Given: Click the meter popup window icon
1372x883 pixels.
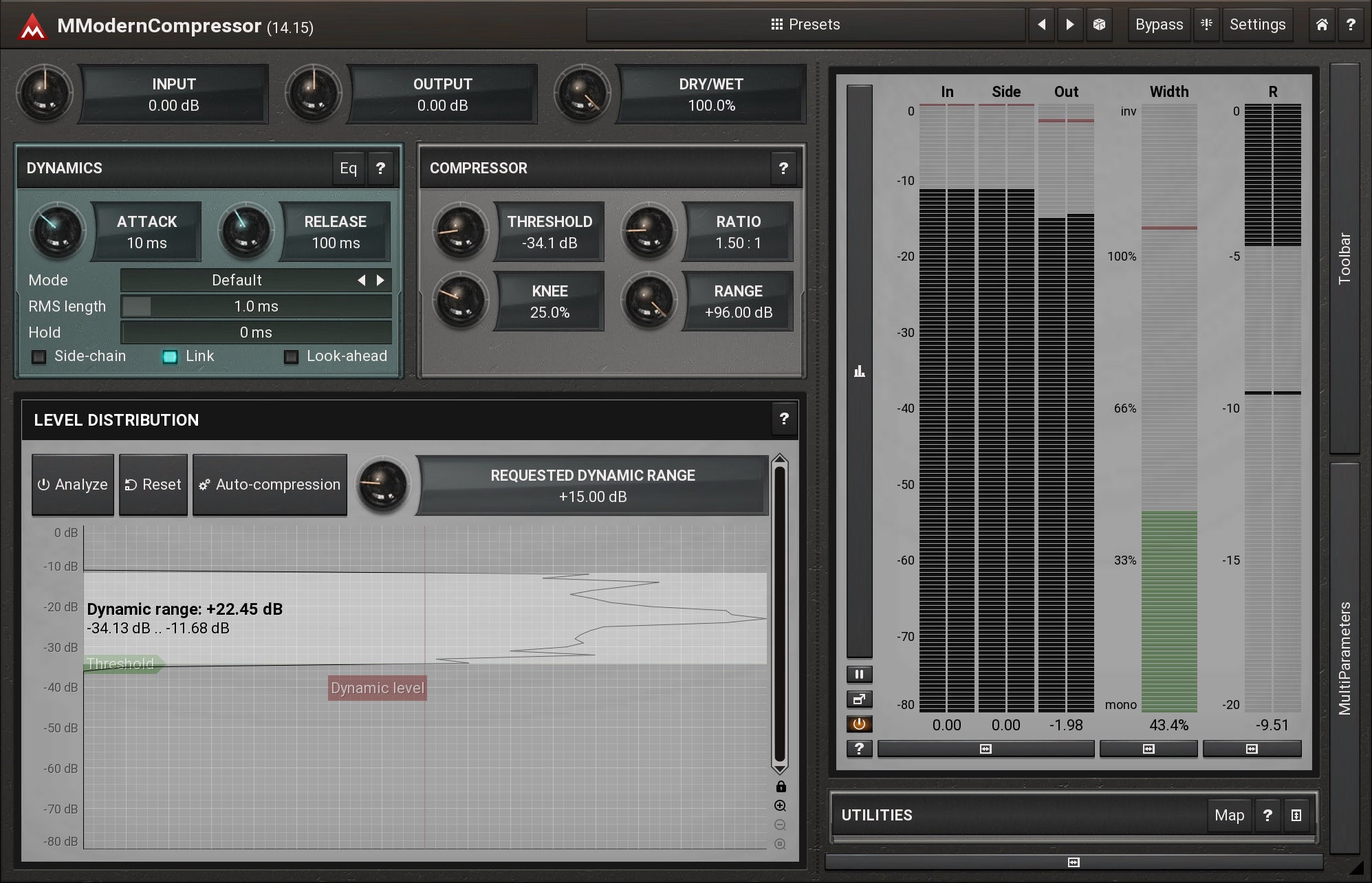Looking at the screenshot, I should [859, 699].
